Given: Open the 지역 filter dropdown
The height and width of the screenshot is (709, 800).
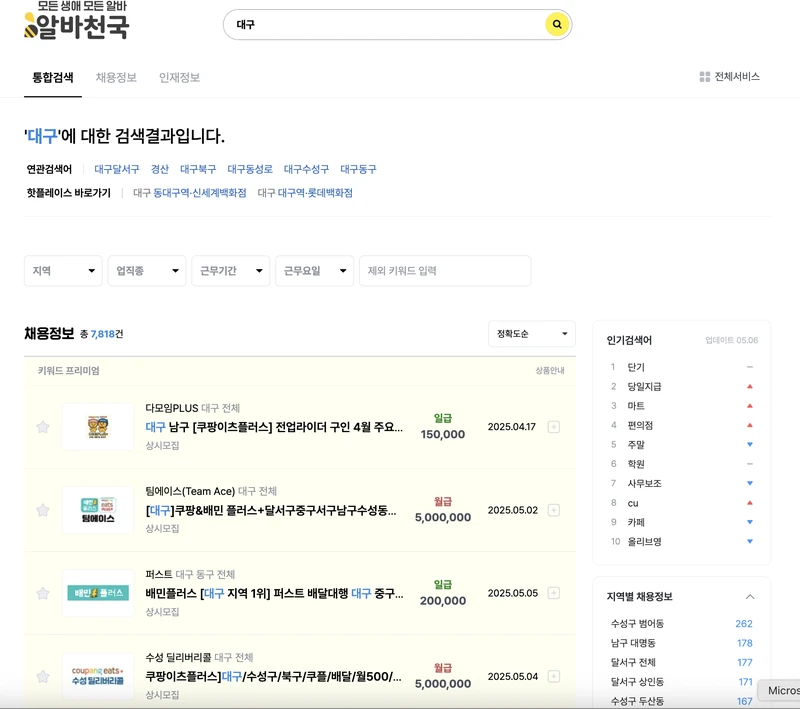Looking at the screenshot, I should pyautogui.click(x=63, y=270).
